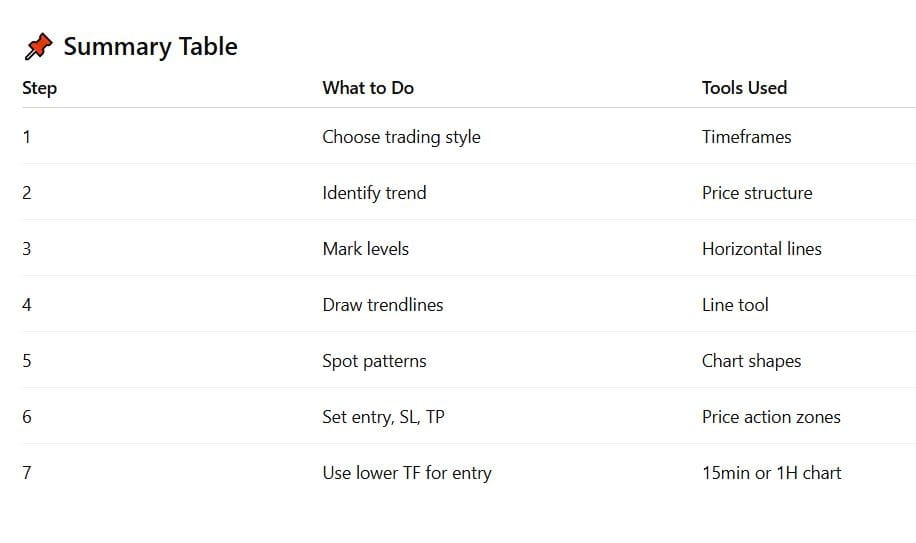Click the Price action zones cell

tap(771, 417)
